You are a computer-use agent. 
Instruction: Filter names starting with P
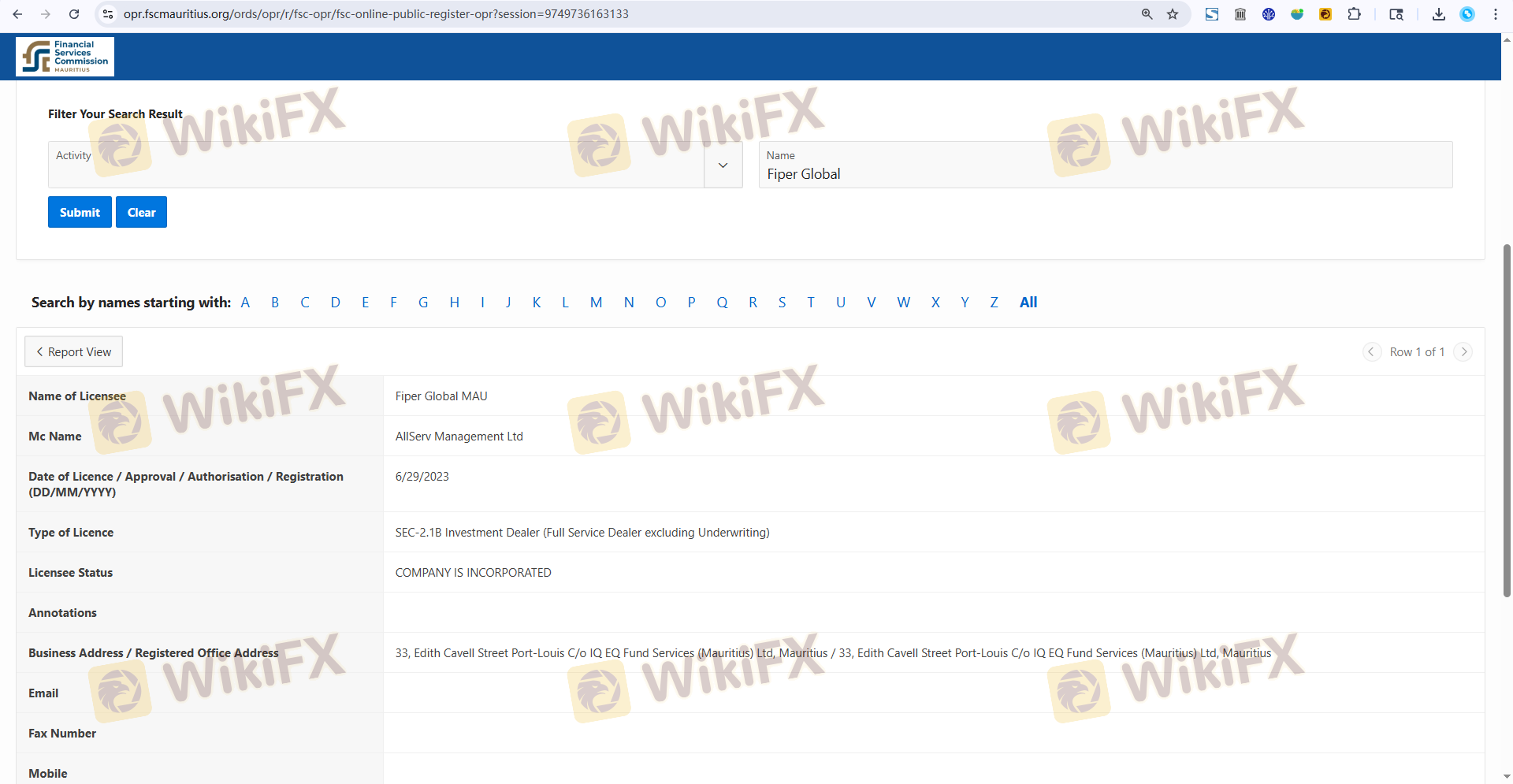(x=691, y=303)
